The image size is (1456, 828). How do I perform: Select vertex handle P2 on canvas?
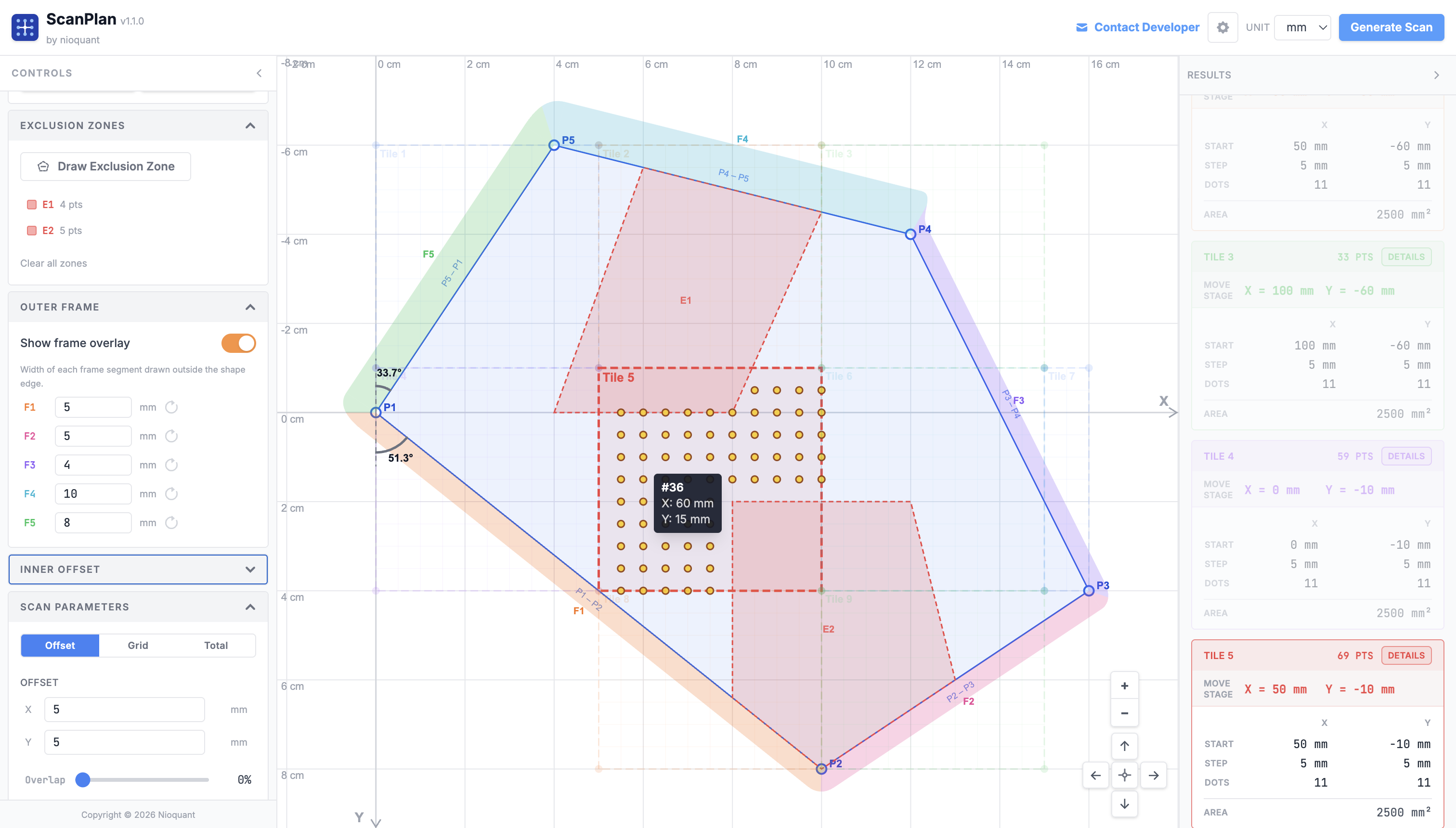(x=821, y=769)
